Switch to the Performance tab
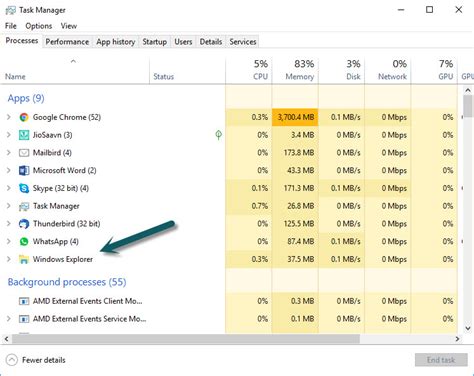Viewport: 474px width, 376px height. (x=67, y=42)
